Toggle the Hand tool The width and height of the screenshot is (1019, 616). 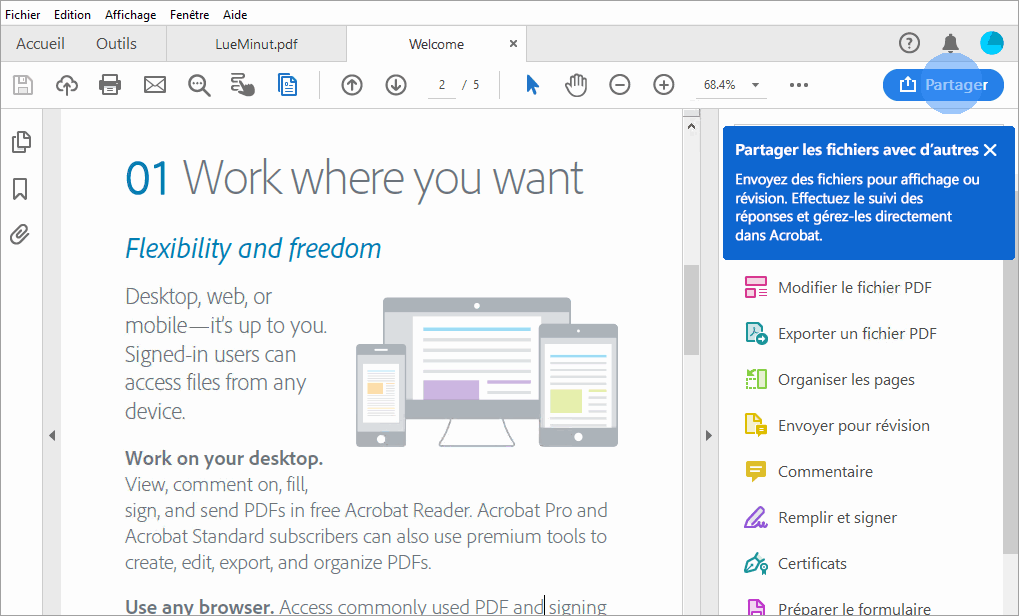pyautogui.click(x=576, y=85)
